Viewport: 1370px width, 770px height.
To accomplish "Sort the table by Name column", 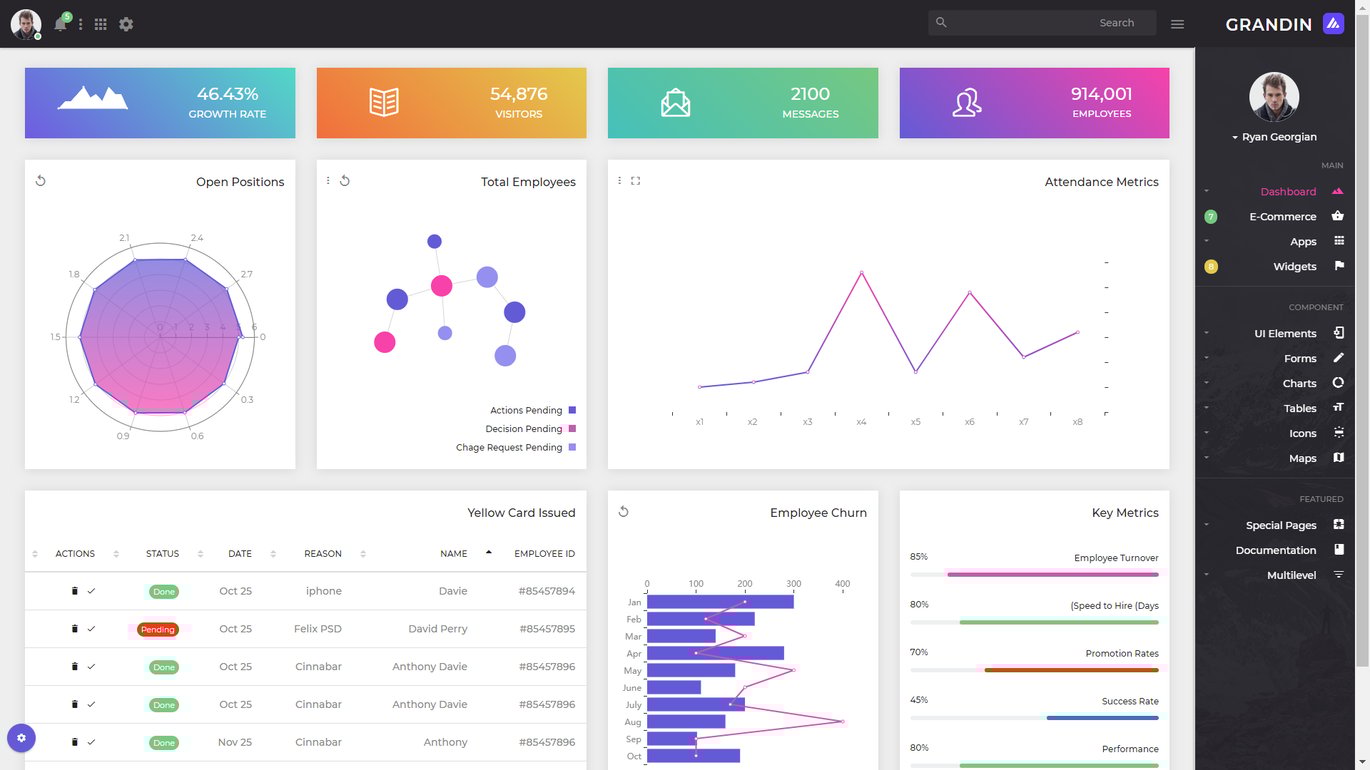I will pyautogui.click(x=453, y=553).
